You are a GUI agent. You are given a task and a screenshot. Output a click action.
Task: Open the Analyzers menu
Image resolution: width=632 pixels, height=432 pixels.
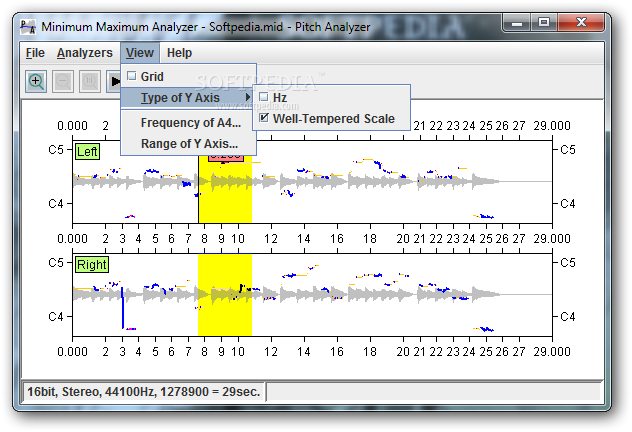pos(85,53)
